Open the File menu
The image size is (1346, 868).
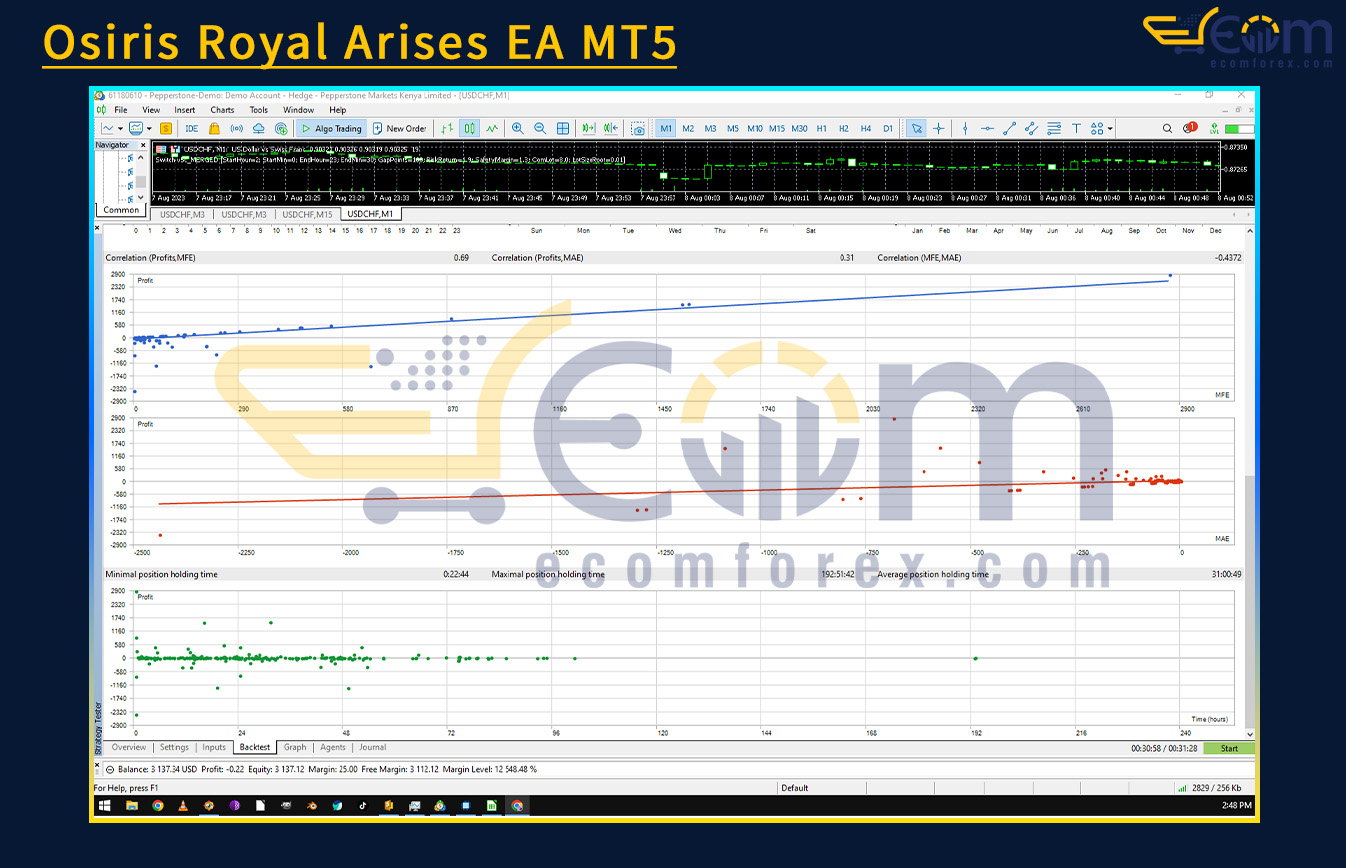(121, 110)
